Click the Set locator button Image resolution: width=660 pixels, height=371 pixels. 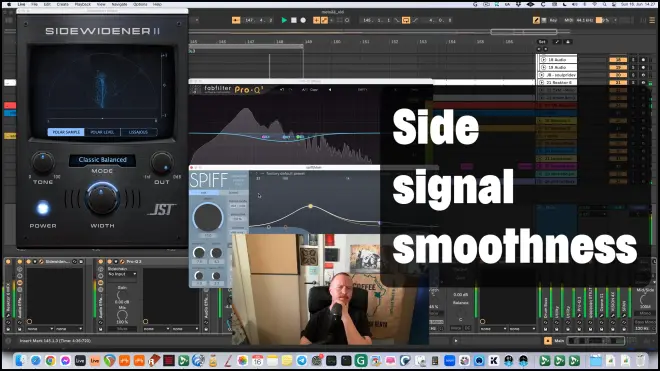tap(542, 42)
